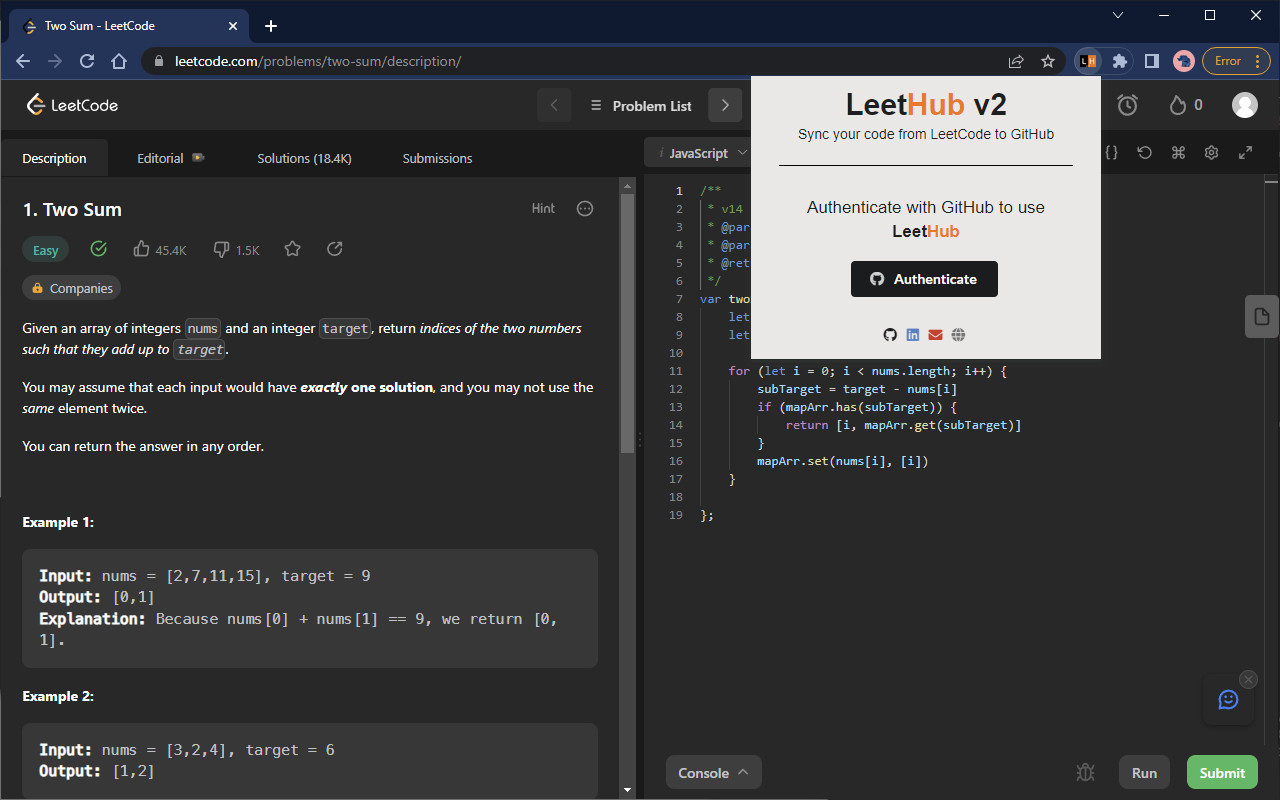Go to the next problem
Image resolution: width=1280 pixels, height=800 pixels.
[725, 105]
